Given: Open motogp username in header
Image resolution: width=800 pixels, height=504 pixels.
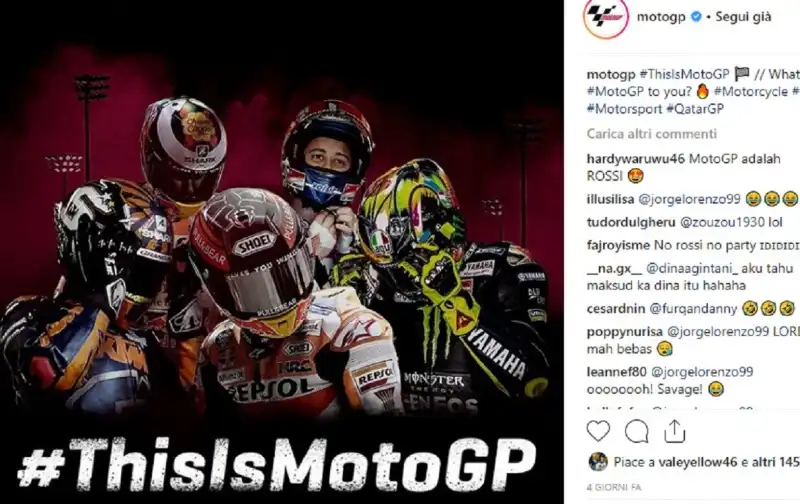Looking at the screenshot, I should [x=661, y=17].
